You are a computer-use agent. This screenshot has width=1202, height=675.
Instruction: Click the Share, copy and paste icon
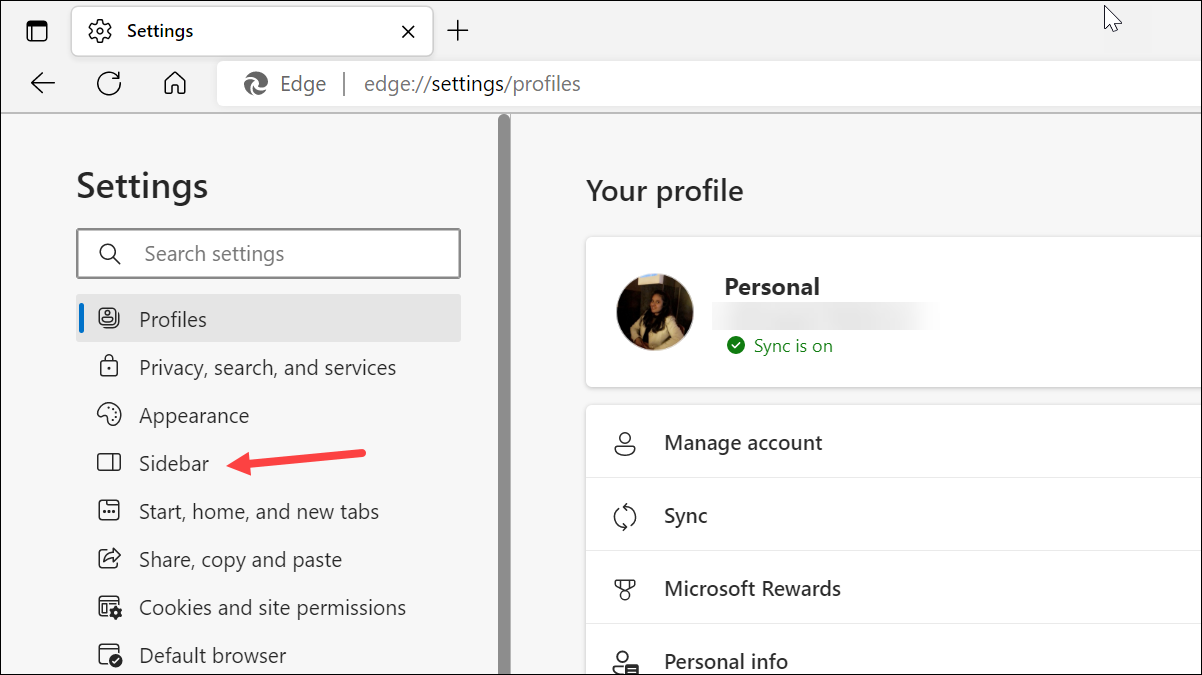(x=109, y=558)
